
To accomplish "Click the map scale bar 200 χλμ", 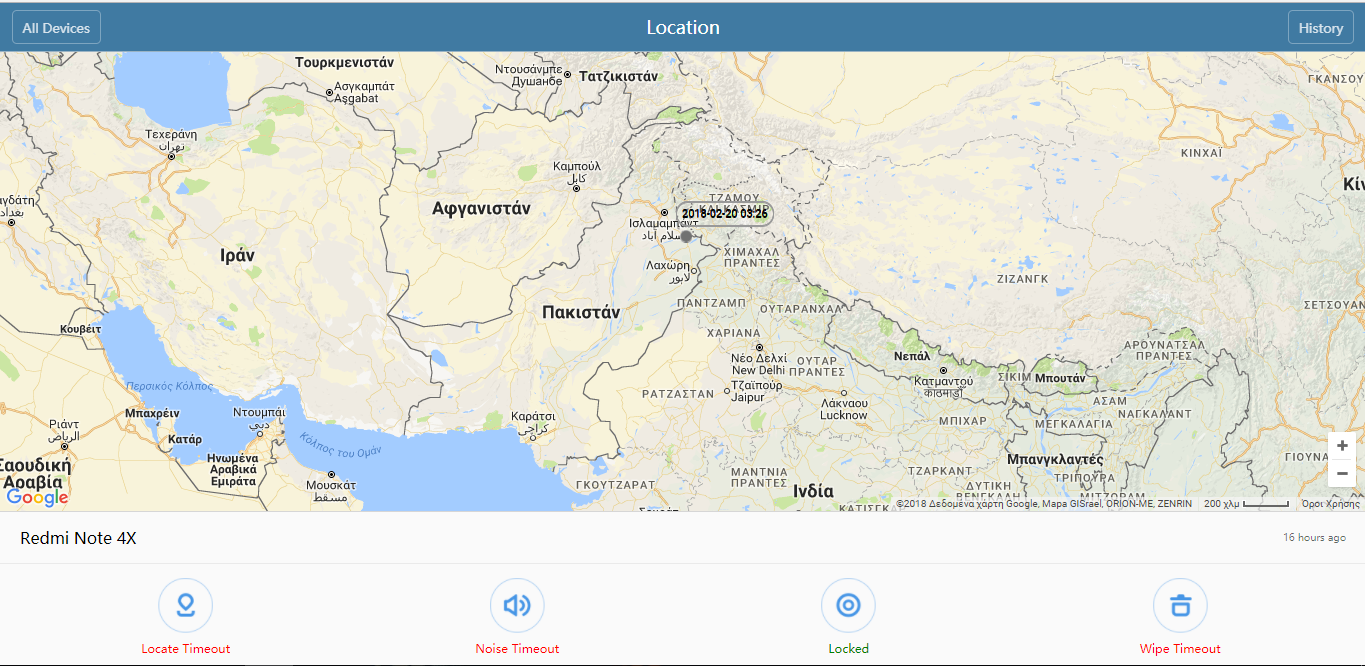I will 1246,504.
